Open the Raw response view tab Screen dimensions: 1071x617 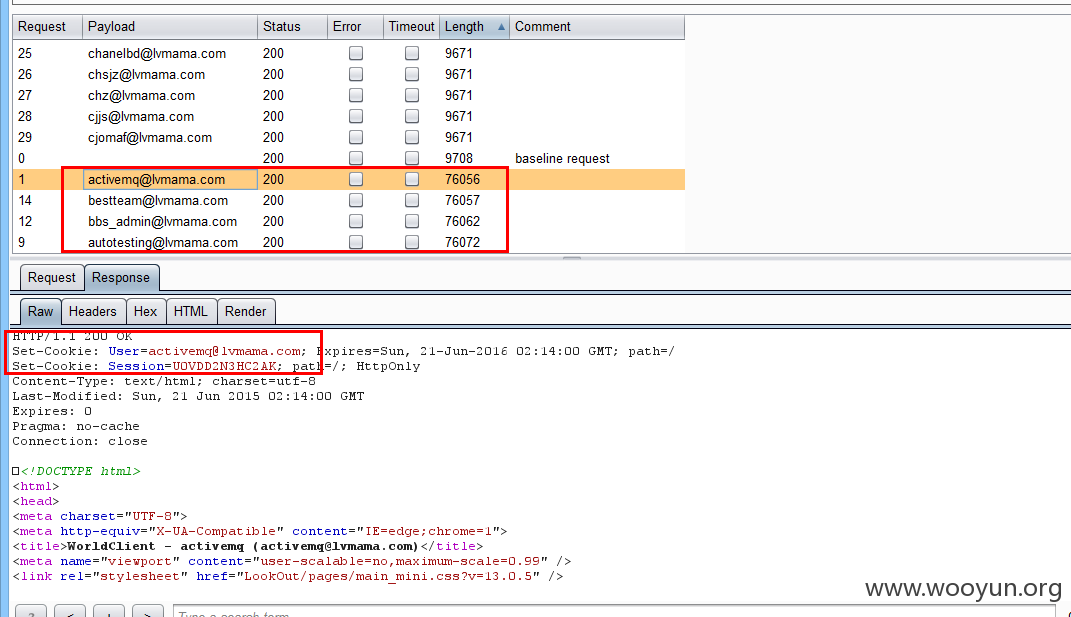coord(40,312)
